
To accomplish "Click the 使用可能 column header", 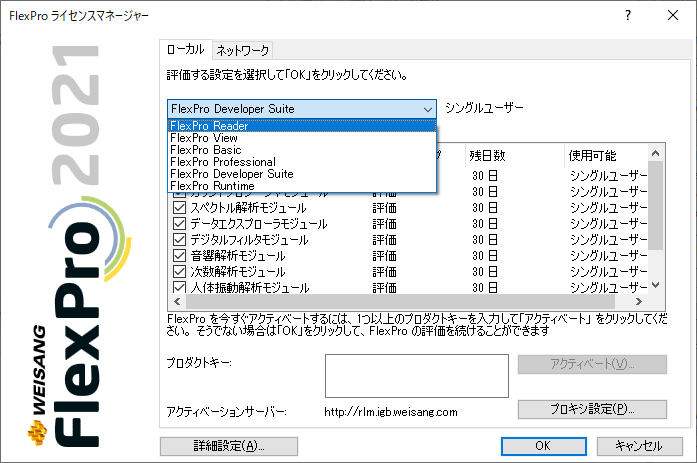I will coord(606,156).
